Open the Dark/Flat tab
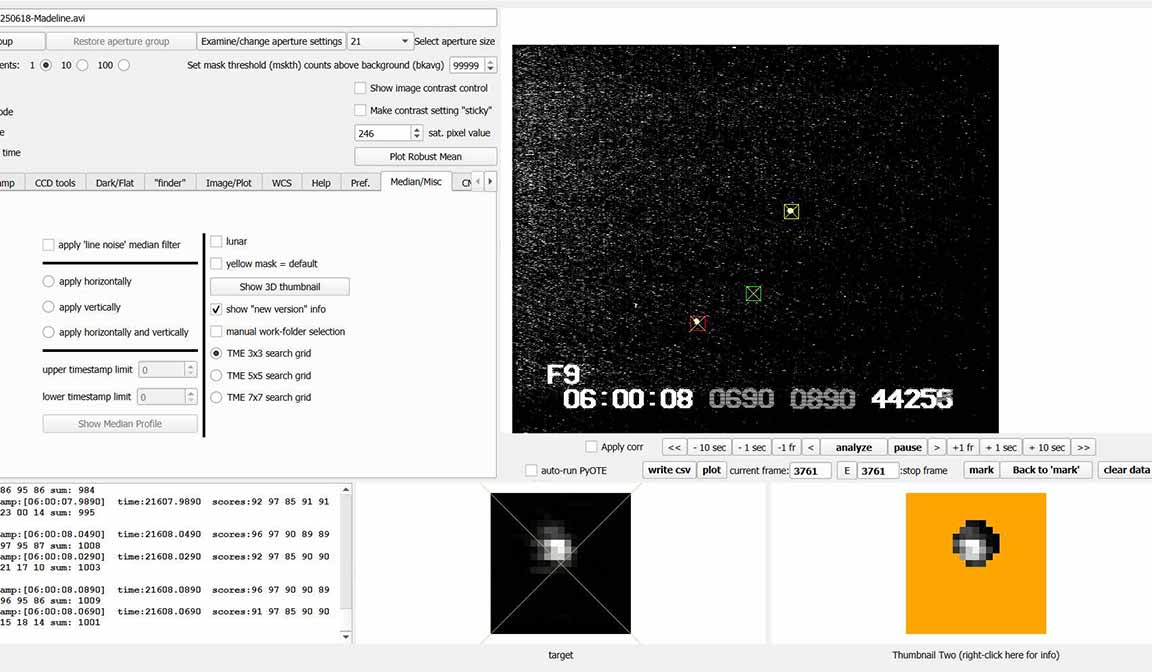 tap(113, 183)
